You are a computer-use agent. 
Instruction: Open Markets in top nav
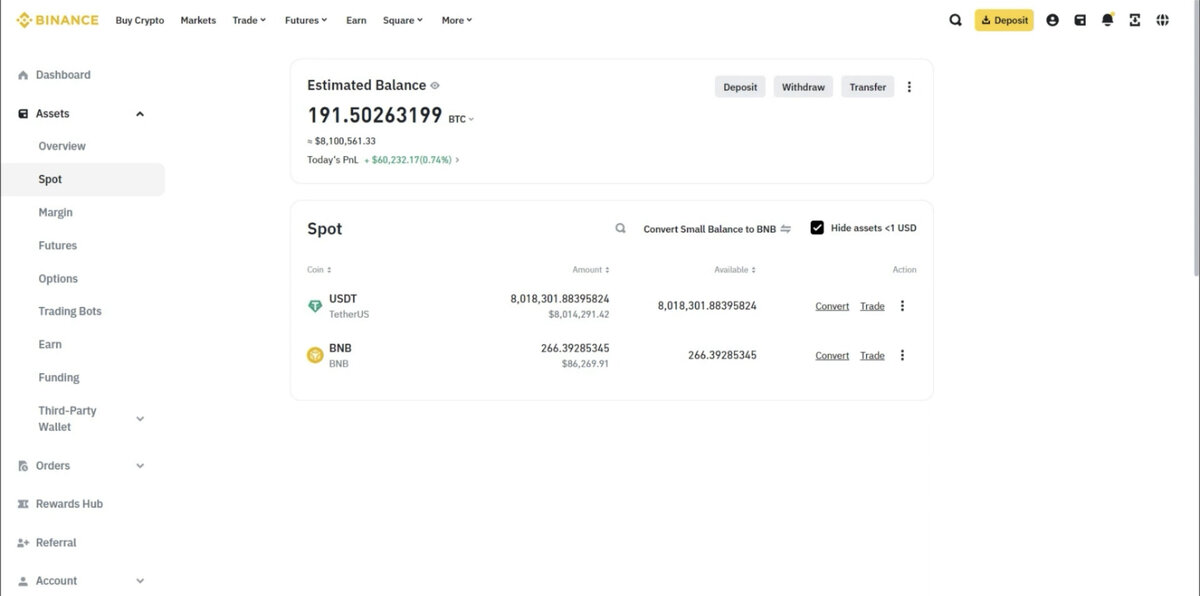click(x=198, y=20)
